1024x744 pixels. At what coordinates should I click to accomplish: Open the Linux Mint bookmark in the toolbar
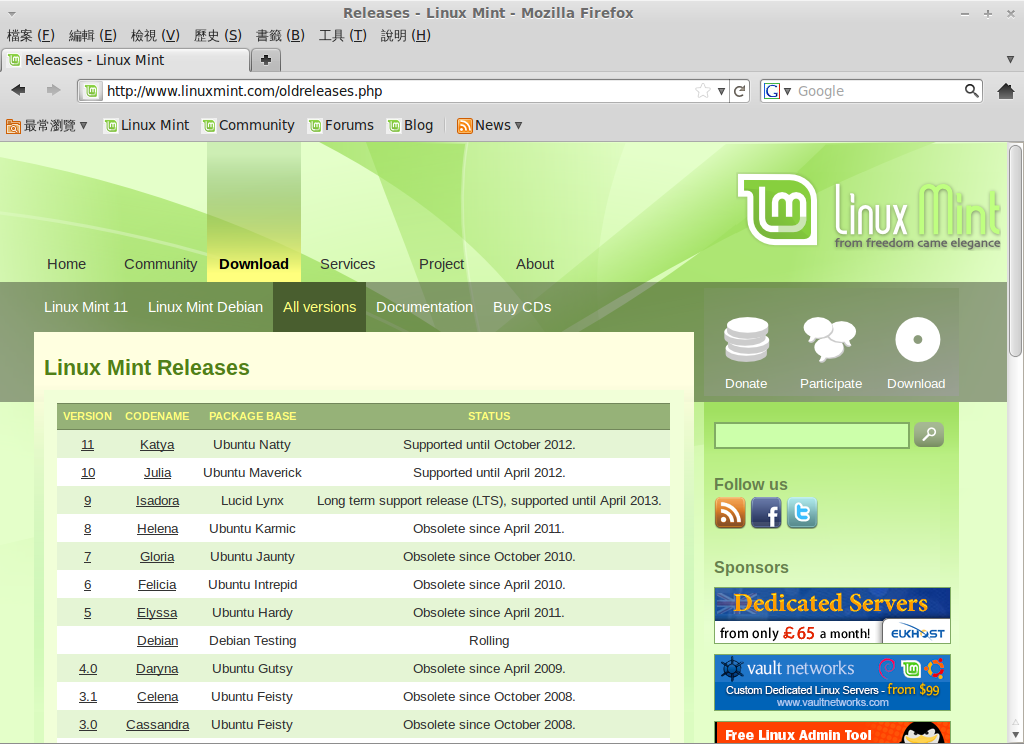coord(147,125)
